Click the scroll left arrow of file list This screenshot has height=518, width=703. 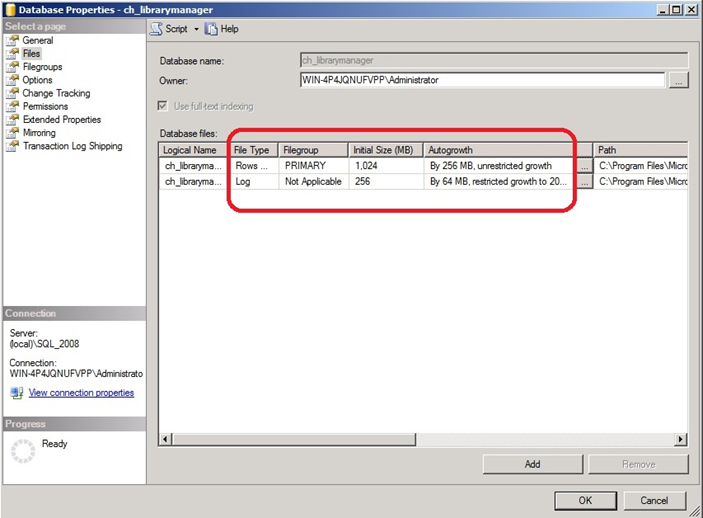(x=165, y=440)
